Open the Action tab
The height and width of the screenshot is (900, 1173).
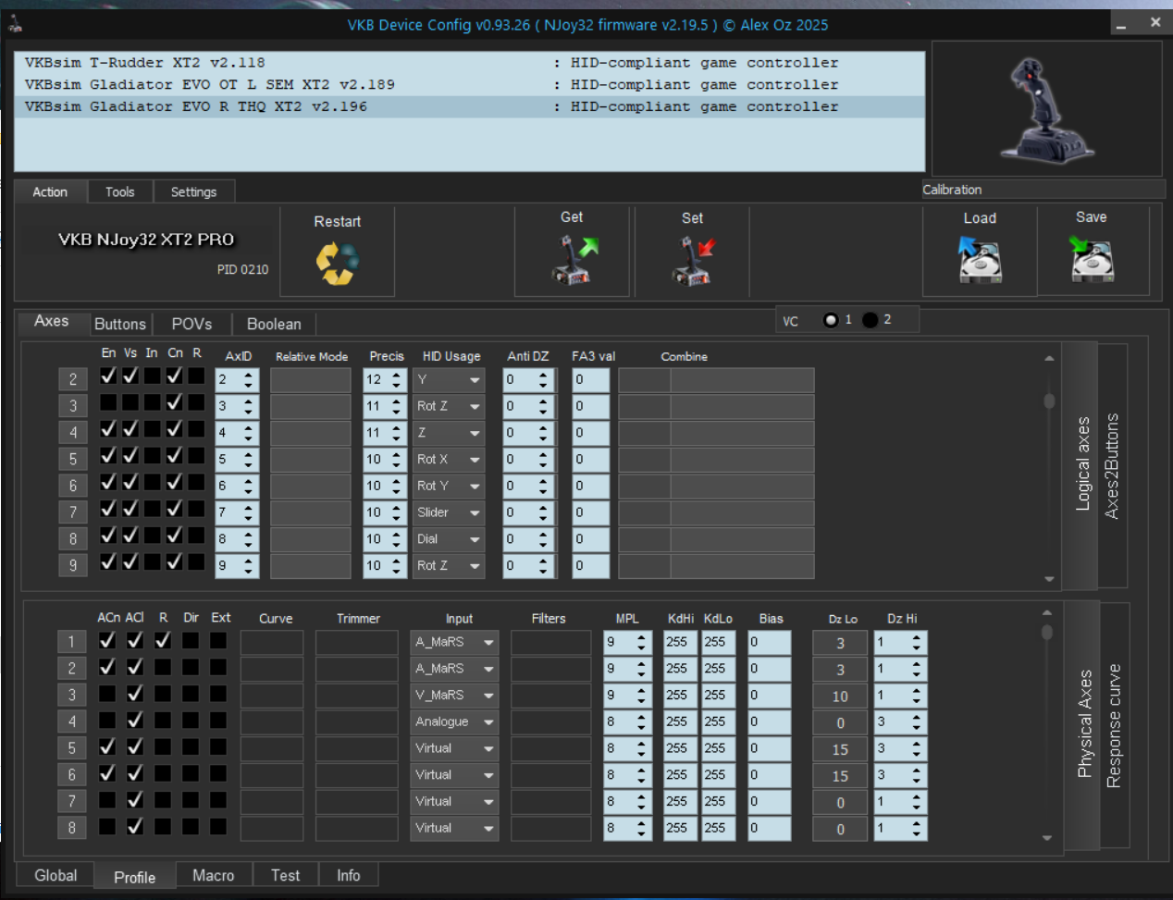pos(50,192)
